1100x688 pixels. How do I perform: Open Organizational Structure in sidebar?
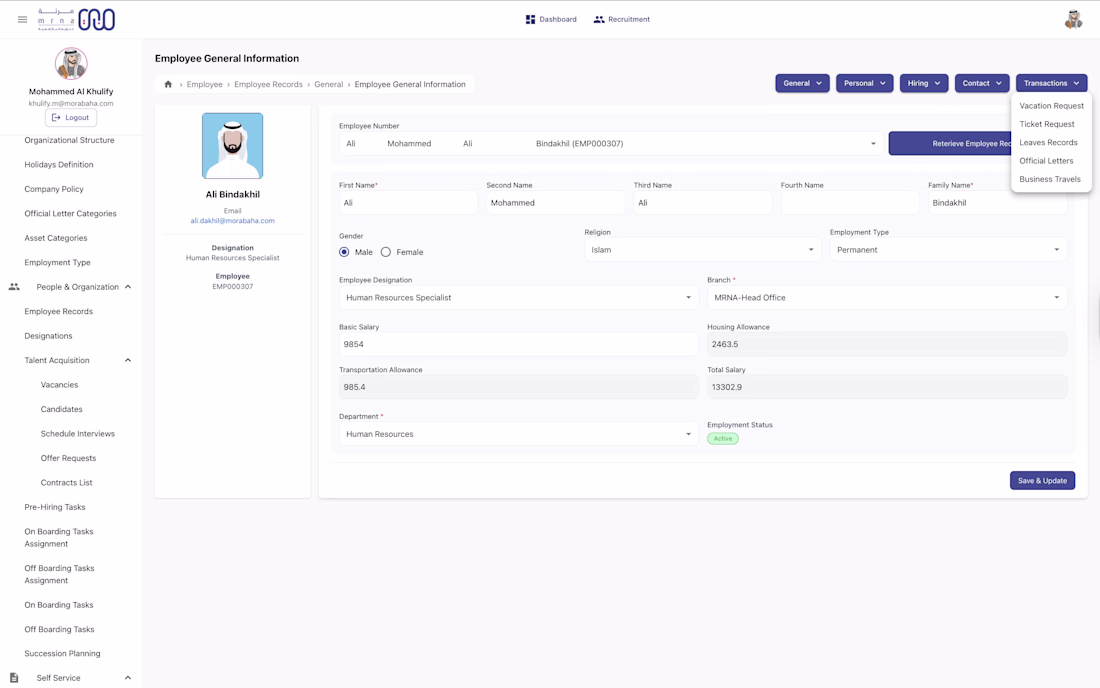69,140
